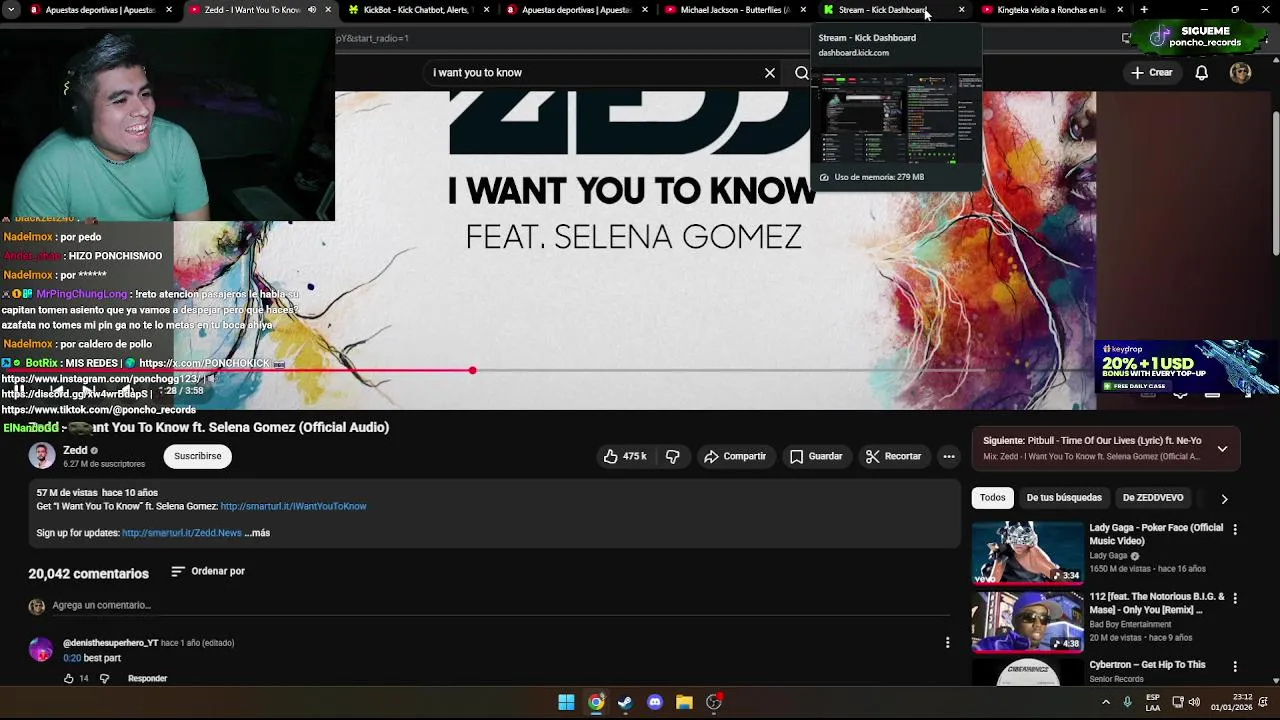Select the De tus búsquedas filter chip

[1064, 498]
